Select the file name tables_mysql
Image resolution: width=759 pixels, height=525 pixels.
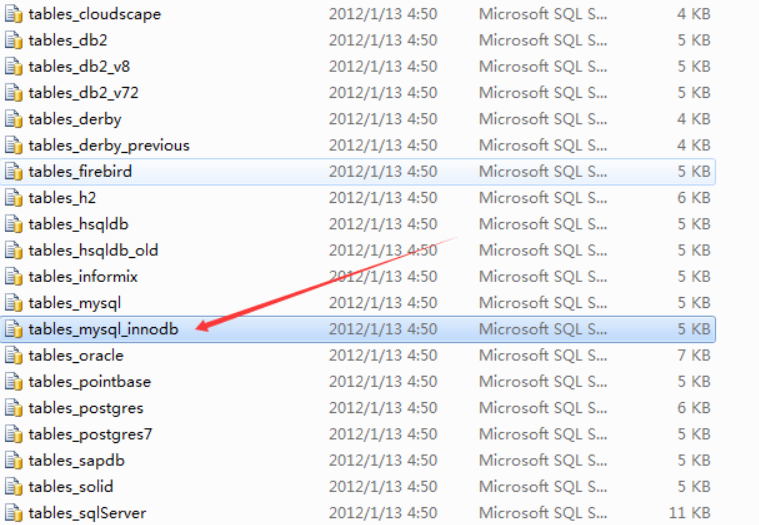tap(75, 303)
